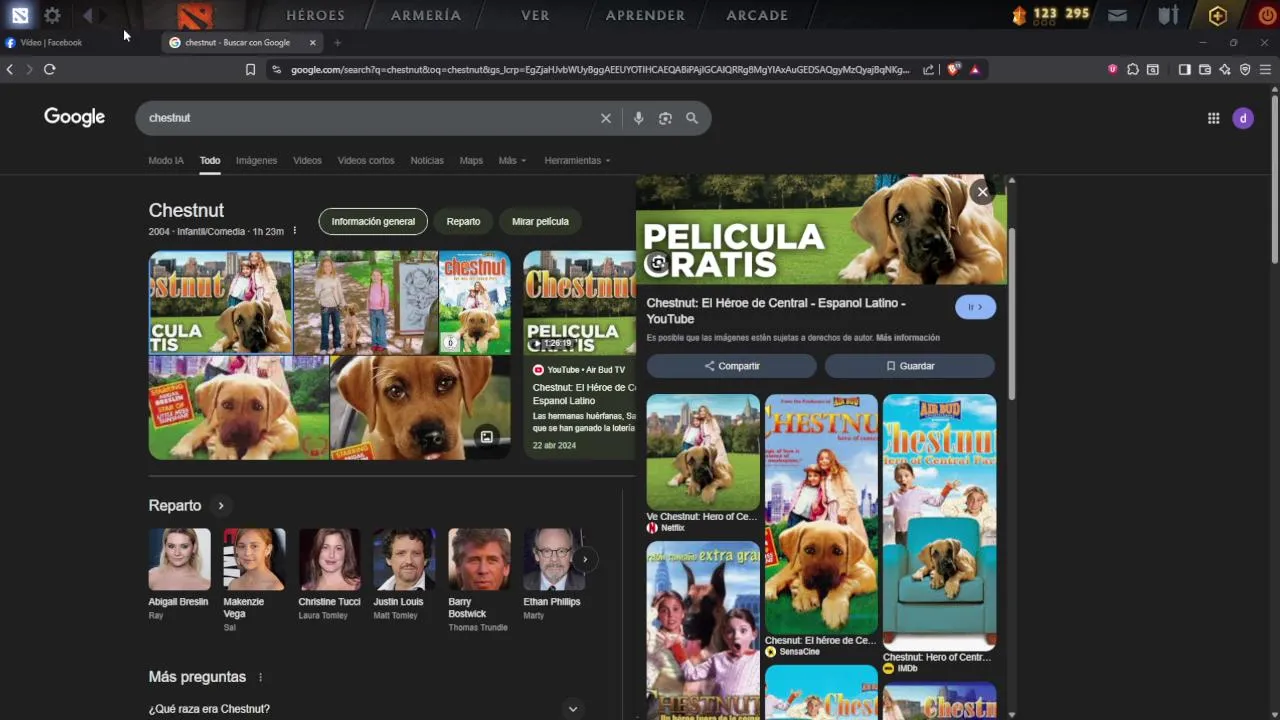
Task: Switch to Videos cortos tab
Action: pyautogui.click(x=366, y=160)
